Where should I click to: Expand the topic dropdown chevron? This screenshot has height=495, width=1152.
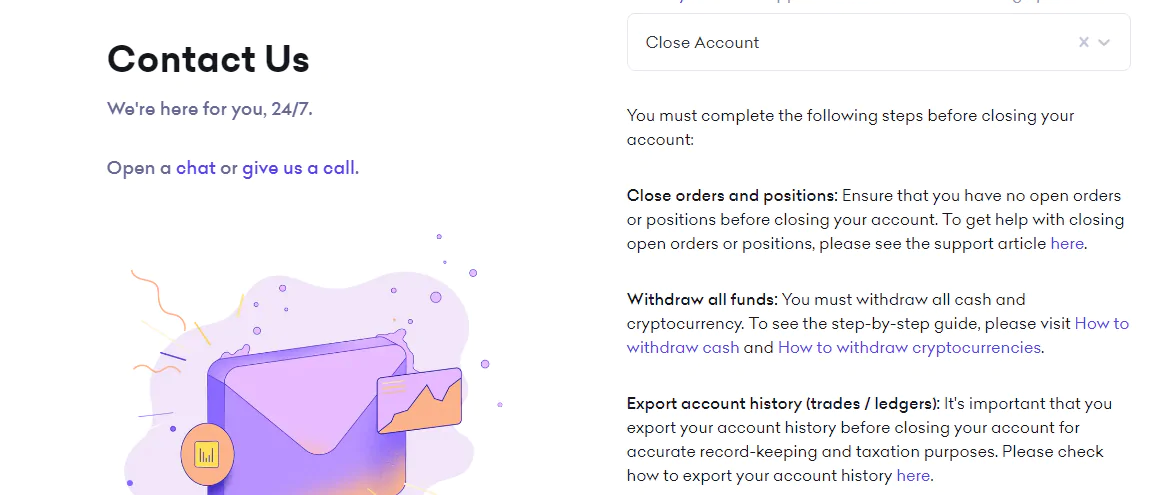point(1104,43)
